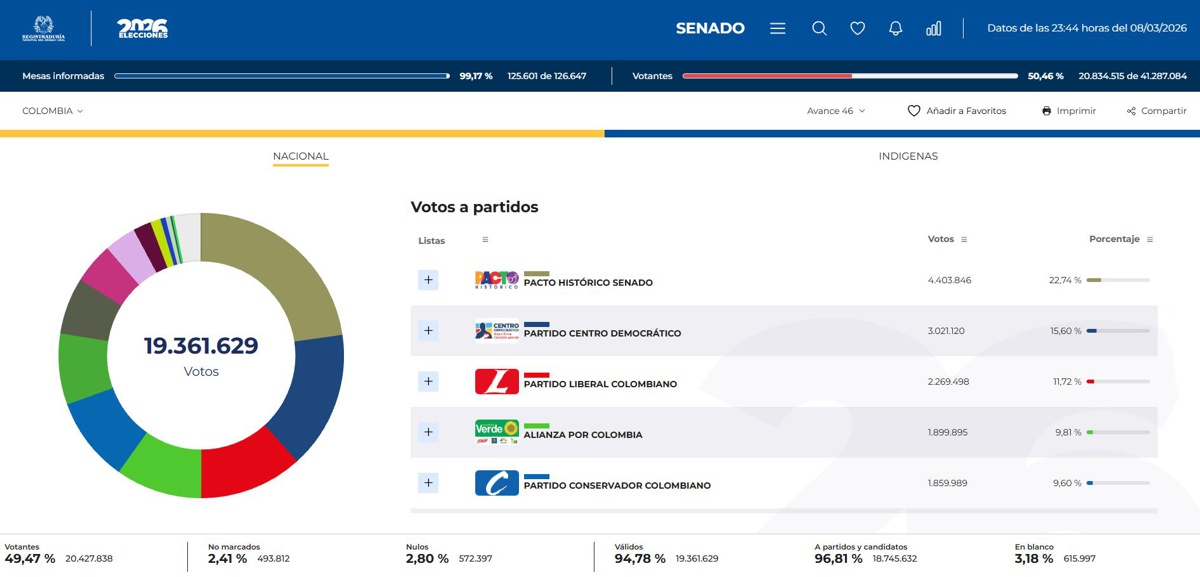Screen dimensions: 1200x577
Task: Switch to the INDIGENAS tab
Action: click(908, 156)
